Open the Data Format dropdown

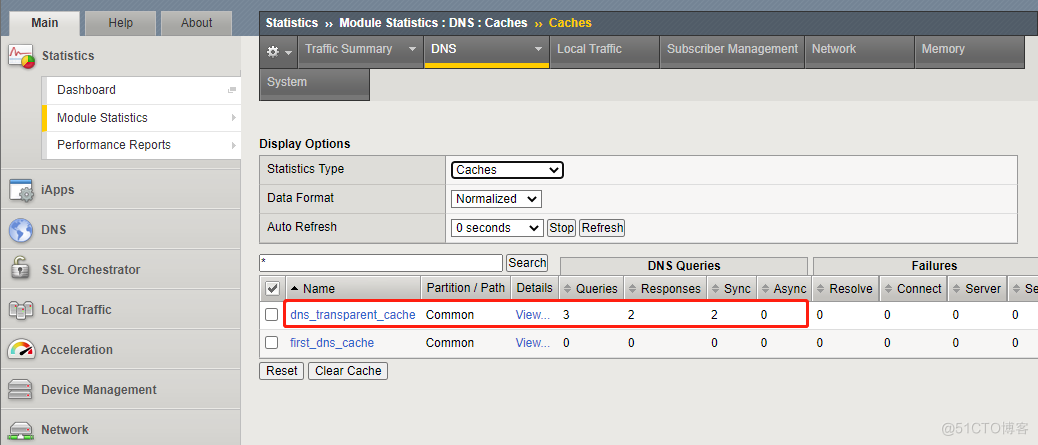[x=496, y=199]
